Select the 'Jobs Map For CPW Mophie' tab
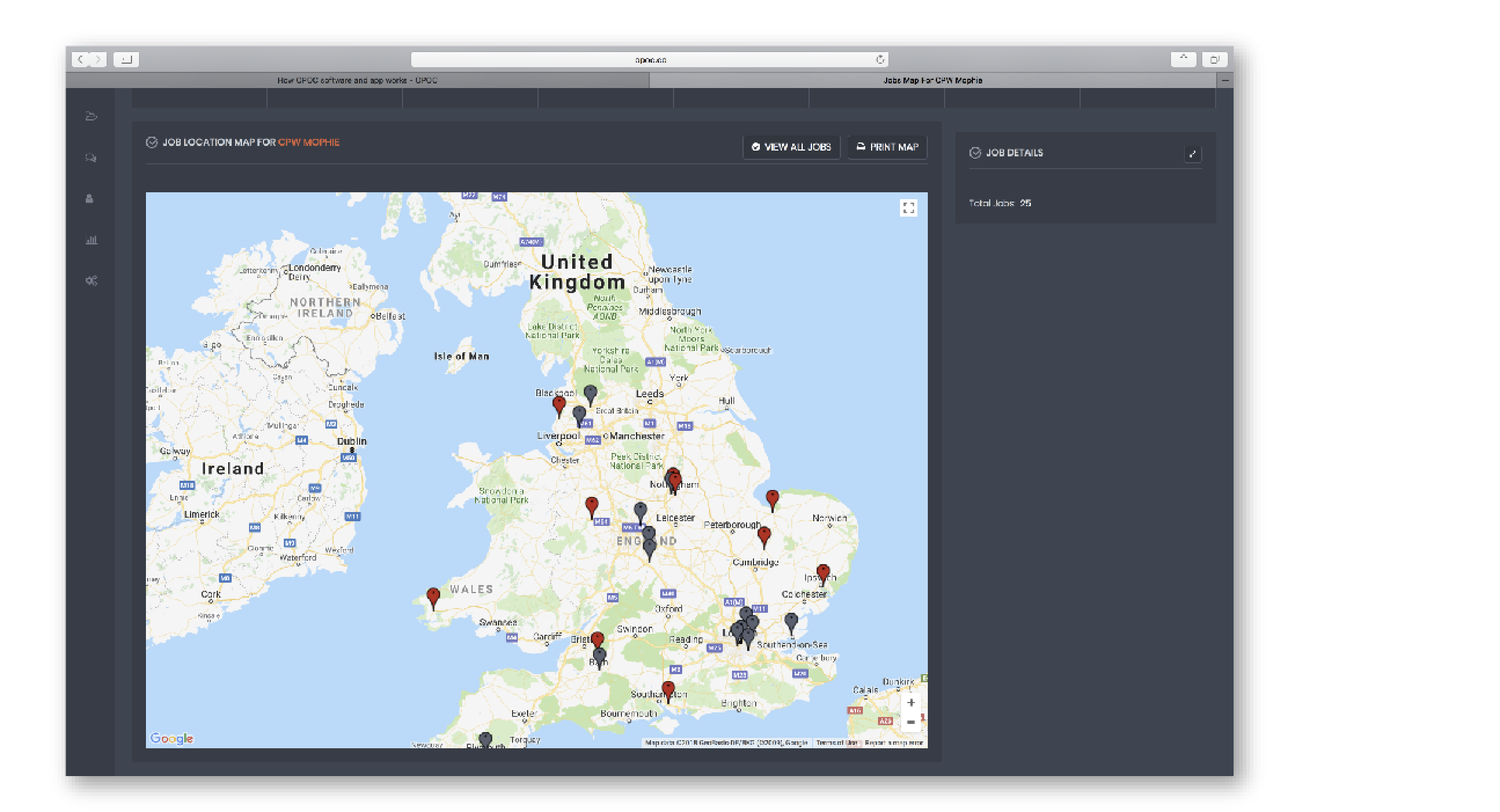This screenshot has height=812, width=1500. pyautogui.click(x=932, y=81)
